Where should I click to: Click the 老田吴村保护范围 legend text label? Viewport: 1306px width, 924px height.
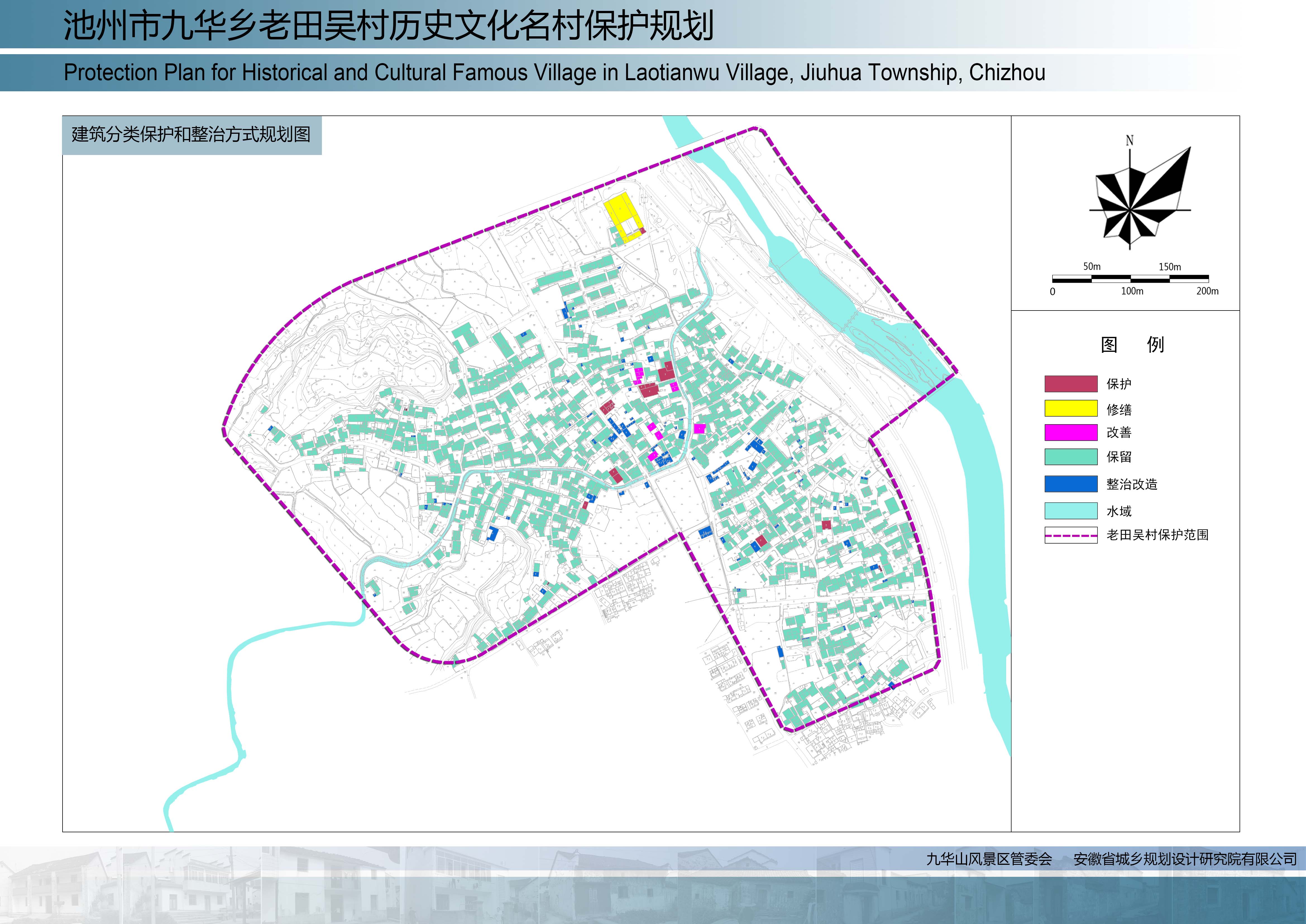tap(1157, 535)
